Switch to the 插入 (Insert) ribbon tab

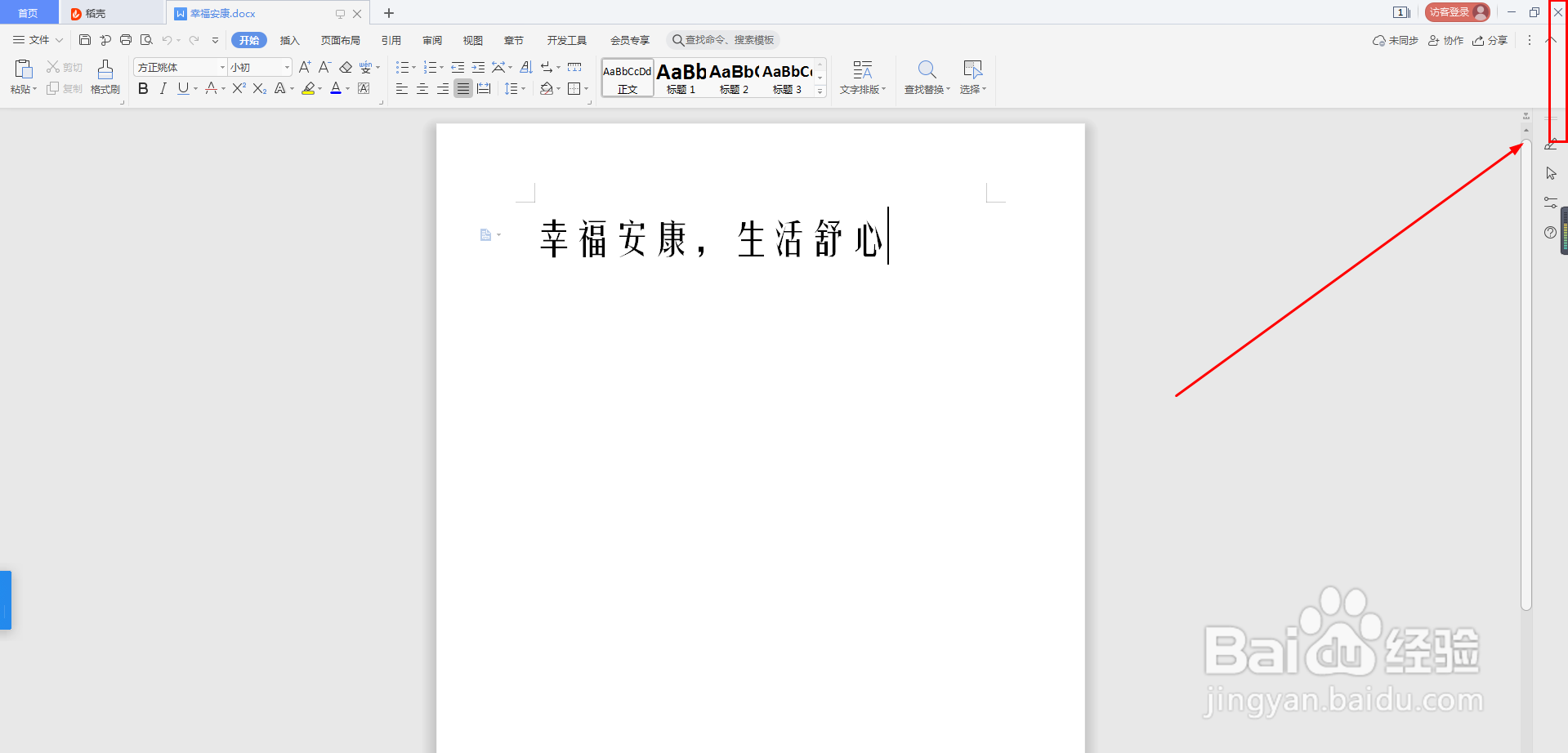pyautogui.click(x=289, y=39)
